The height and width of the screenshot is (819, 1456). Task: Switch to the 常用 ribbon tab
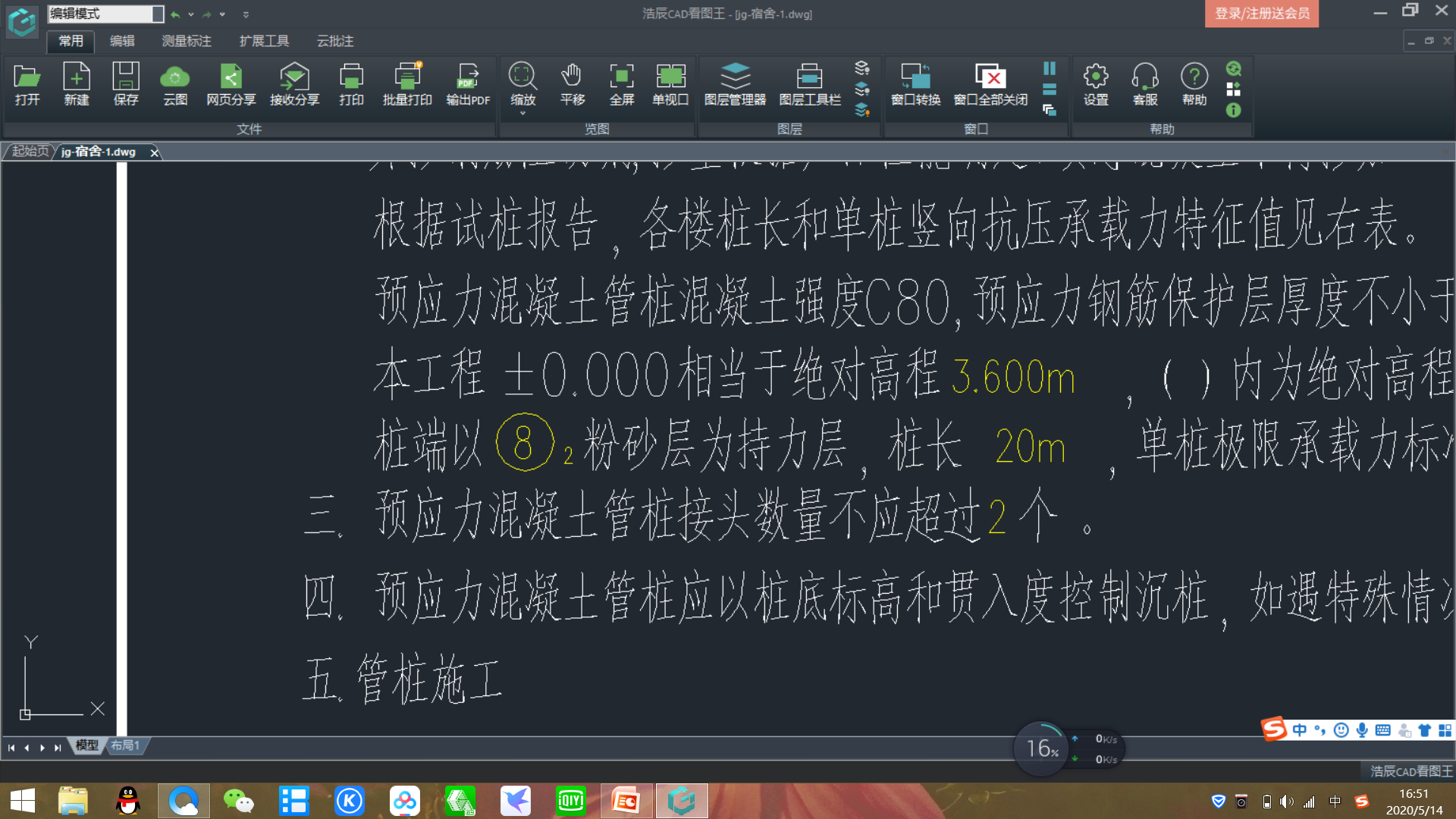(71, 41)
